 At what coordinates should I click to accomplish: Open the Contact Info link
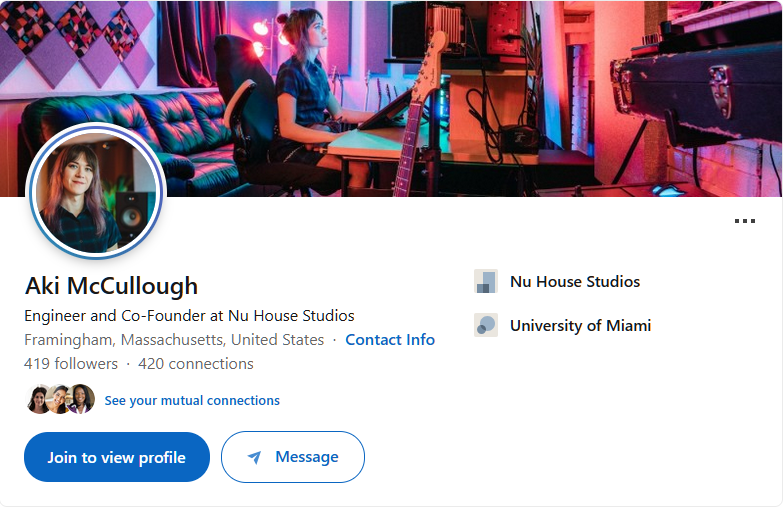(x=390, y=340)
